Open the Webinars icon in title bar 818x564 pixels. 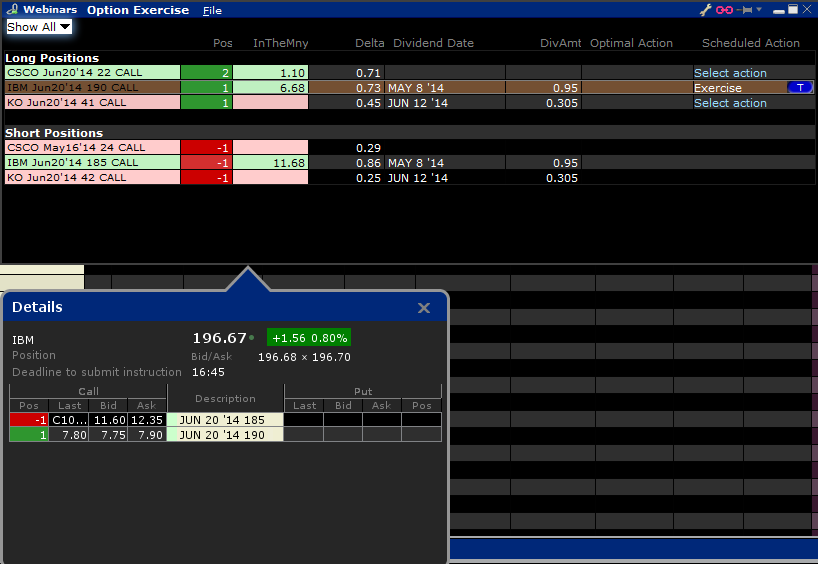[12, 9]
